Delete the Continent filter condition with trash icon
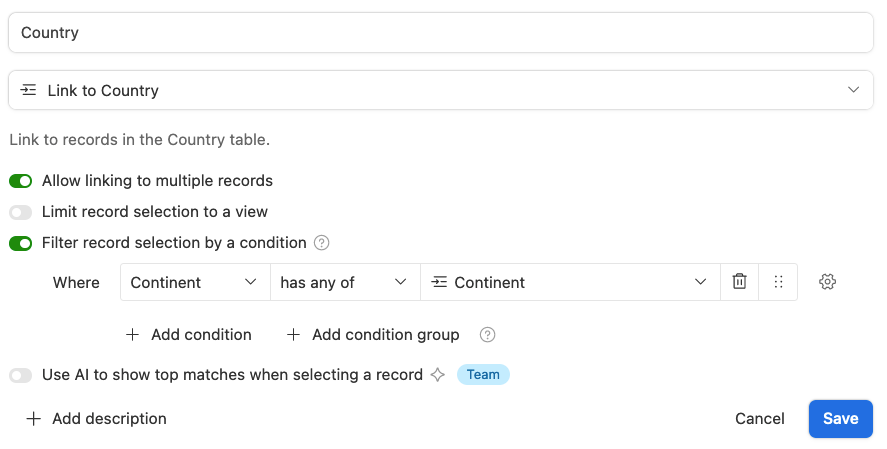Viewport: 887px width, 449px height. [739, 282]
